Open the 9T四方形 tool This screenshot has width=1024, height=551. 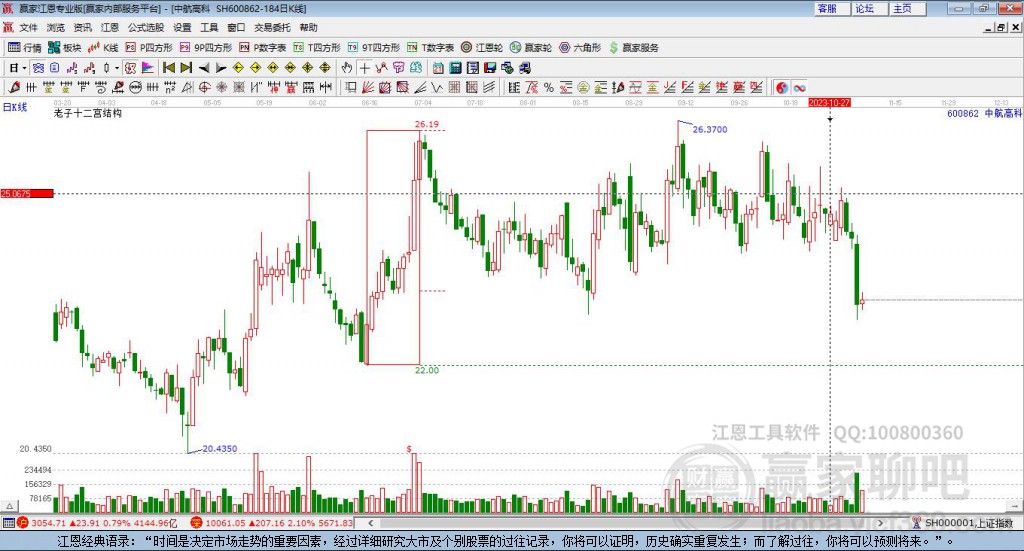(374, 48)
